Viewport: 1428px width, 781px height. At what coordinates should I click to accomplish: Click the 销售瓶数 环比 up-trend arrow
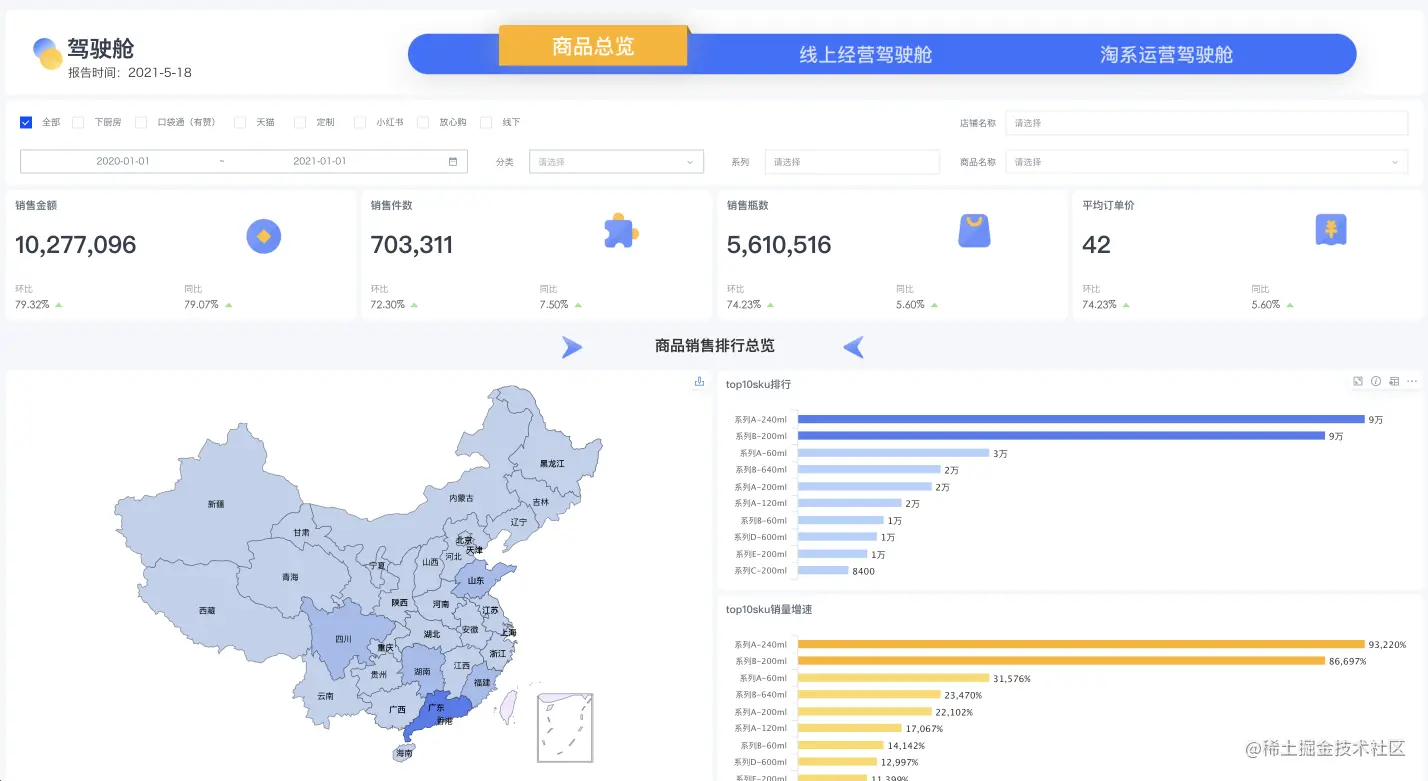point(770,304)
